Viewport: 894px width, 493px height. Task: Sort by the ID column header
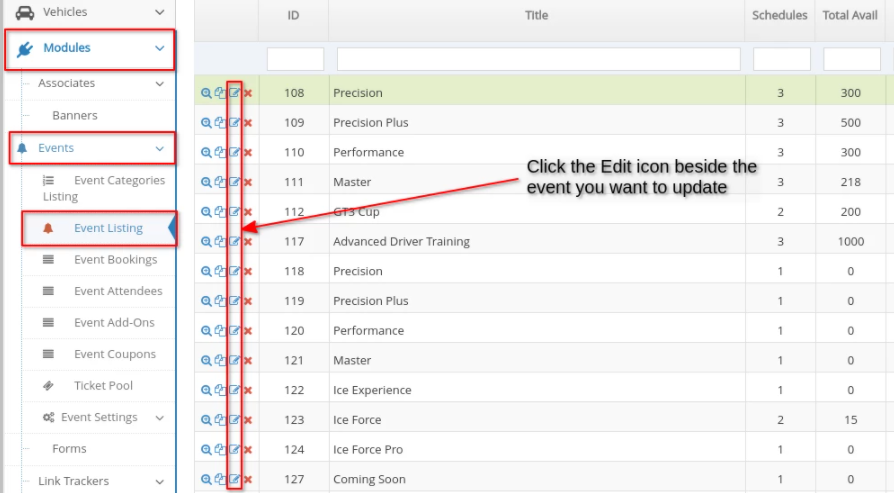pos(293,15)
